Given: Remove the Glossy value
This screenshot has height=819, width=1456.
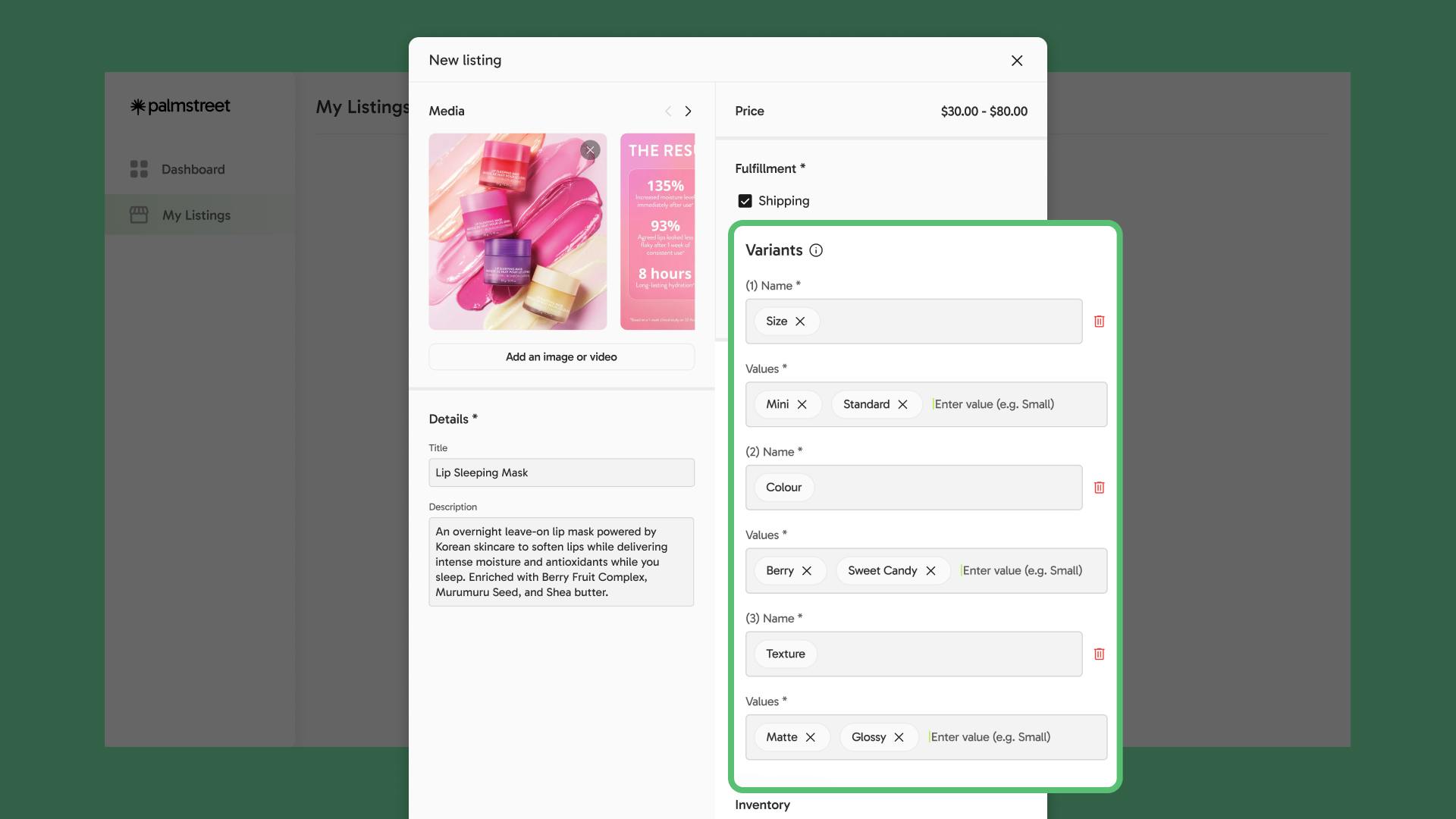Looking at the screenshot, I should (x=899, y=737).
